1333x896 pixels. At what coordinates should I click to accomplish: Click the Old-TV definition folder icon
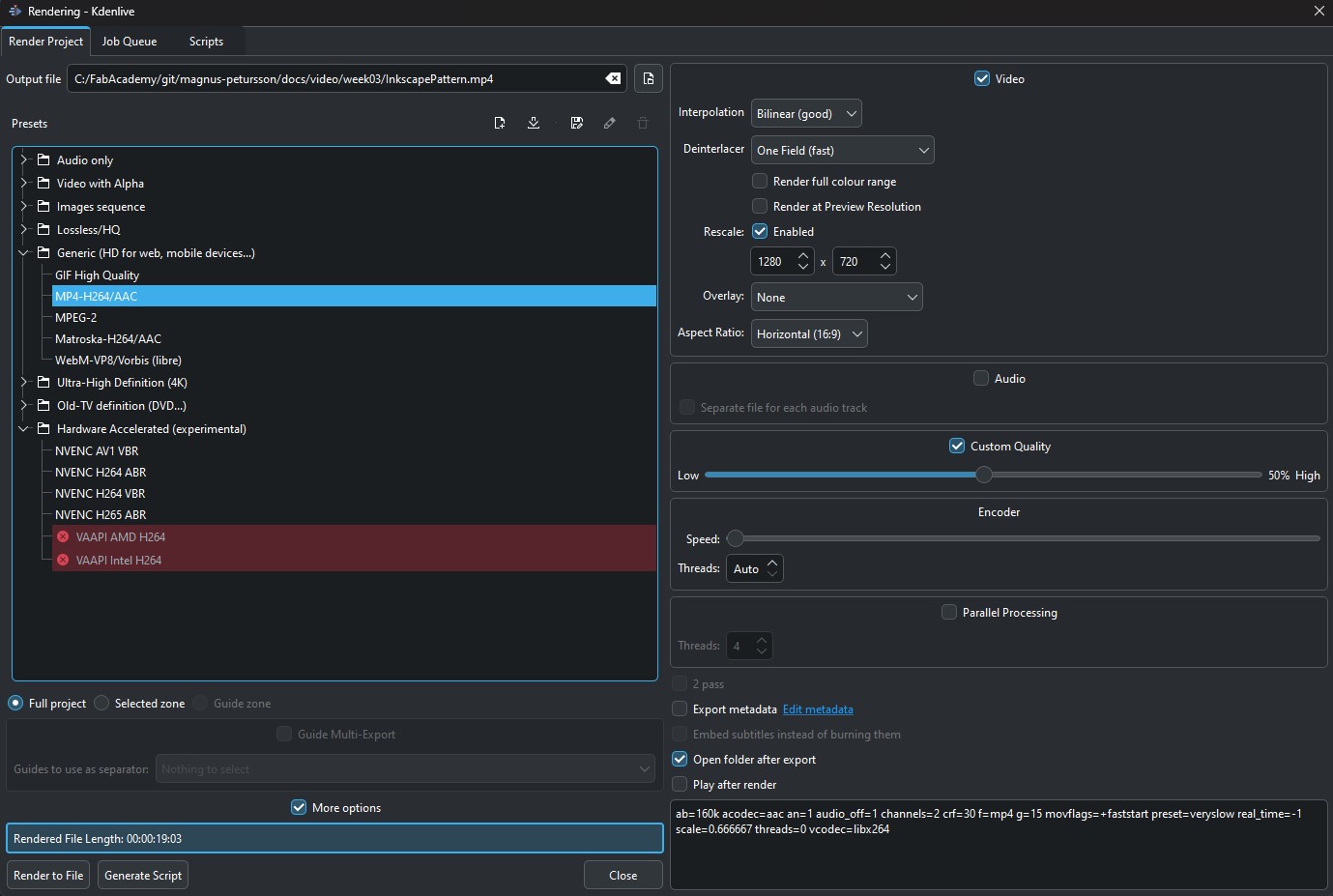point(43,405)
